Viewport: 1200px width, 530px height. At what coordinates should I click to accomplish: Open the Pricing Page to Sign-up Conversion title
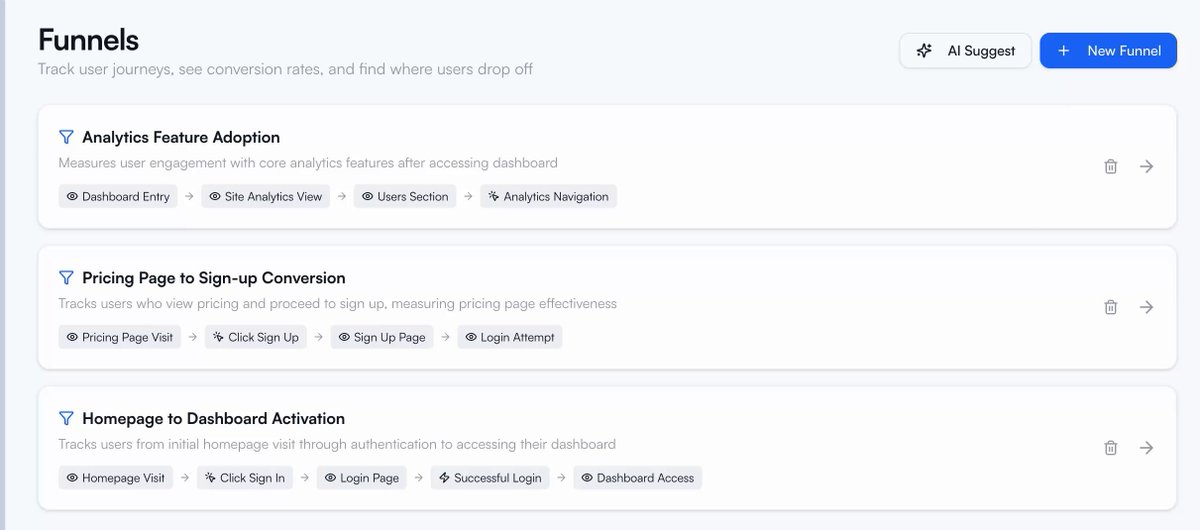(x=214, y=278)
